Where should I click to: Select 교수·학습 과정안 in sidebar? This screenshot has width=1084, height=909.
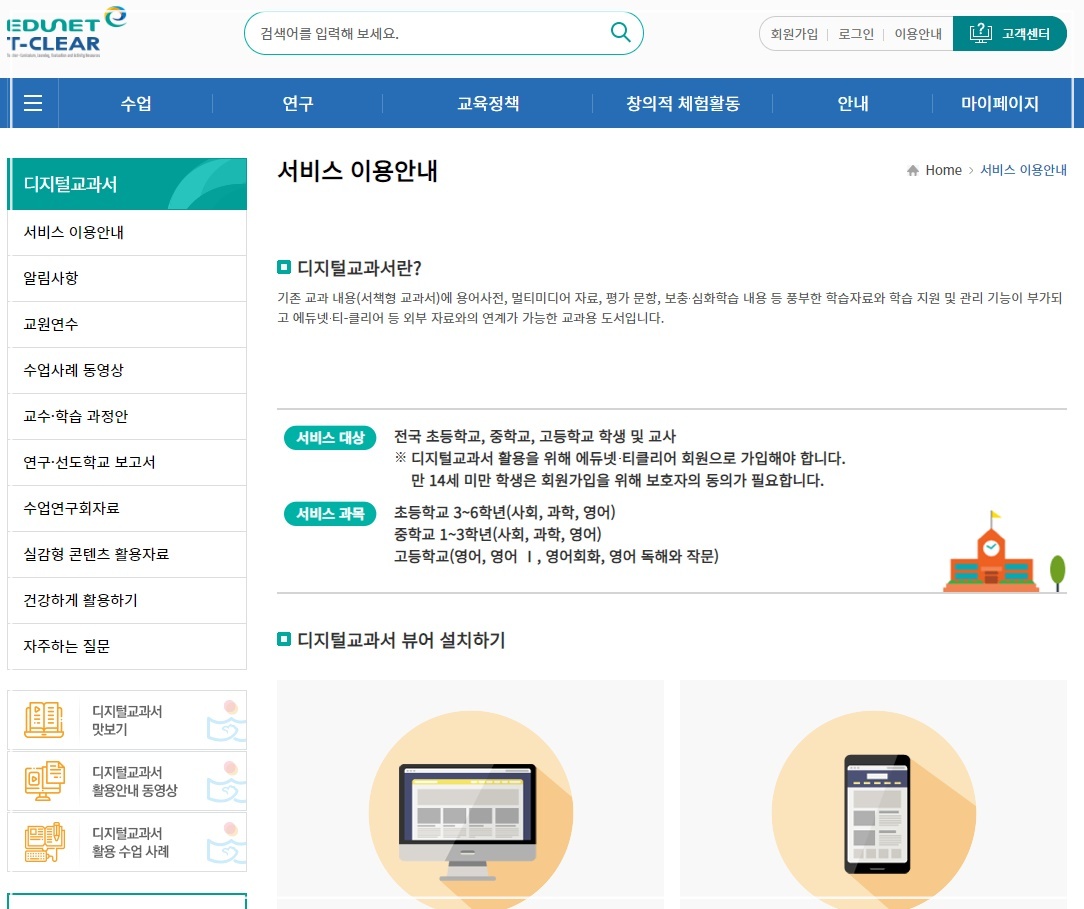pos(127,416)
